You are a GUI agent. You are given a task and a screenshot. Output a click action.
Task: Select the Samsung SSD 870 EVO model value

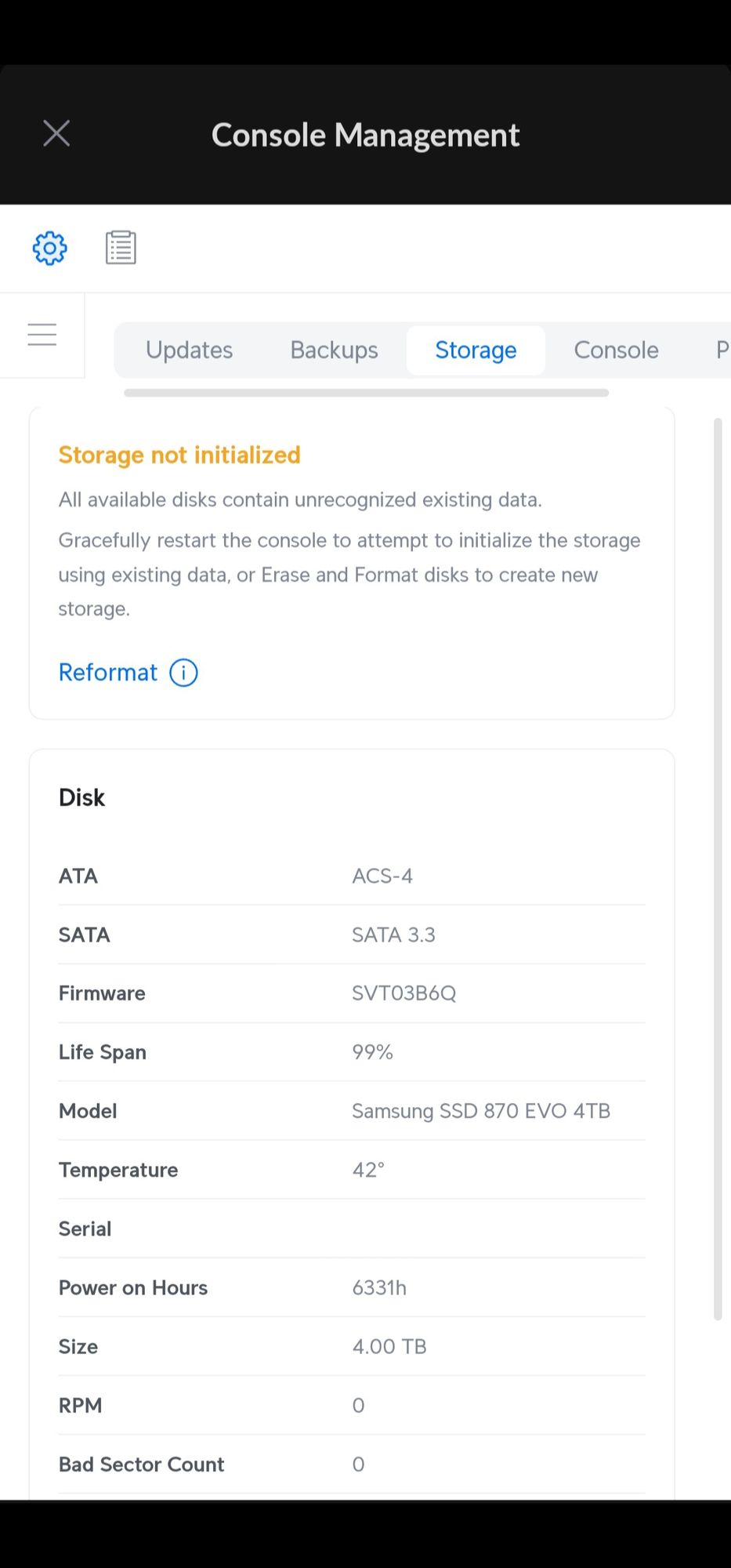tap(480, 1111)
